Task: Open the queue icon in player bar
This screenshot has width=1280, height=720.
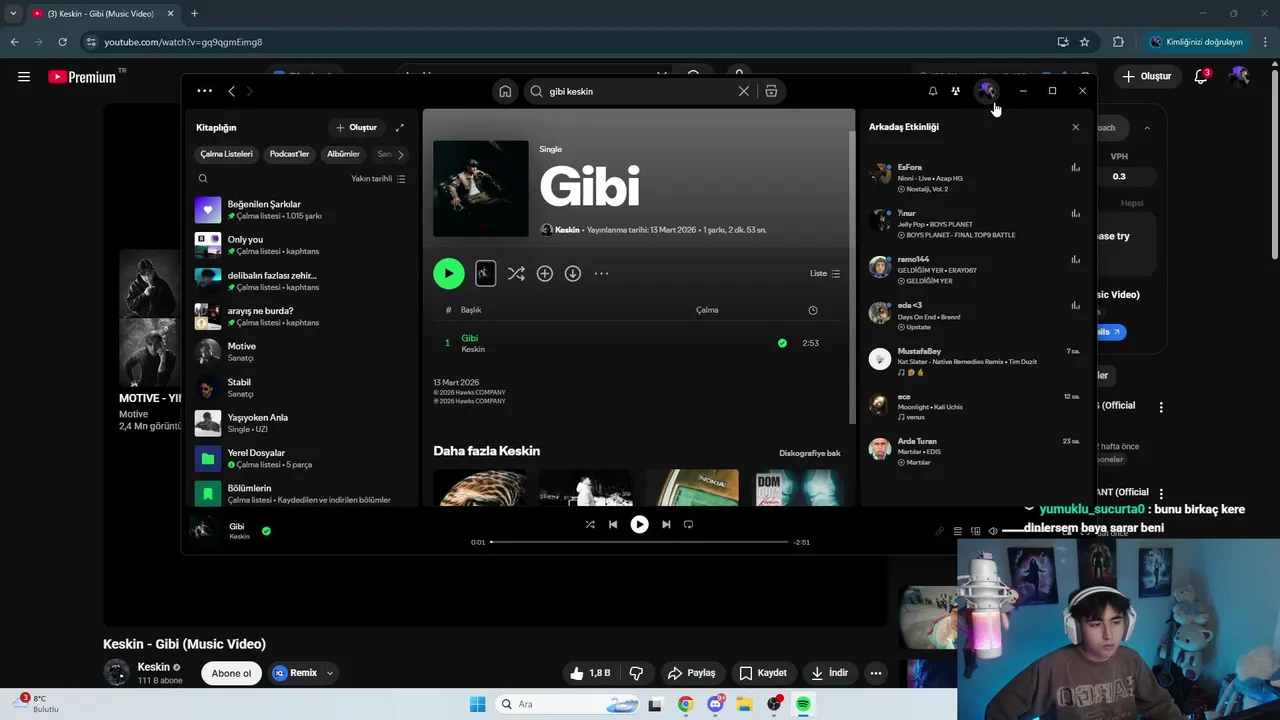Action: tap(958, 531)
